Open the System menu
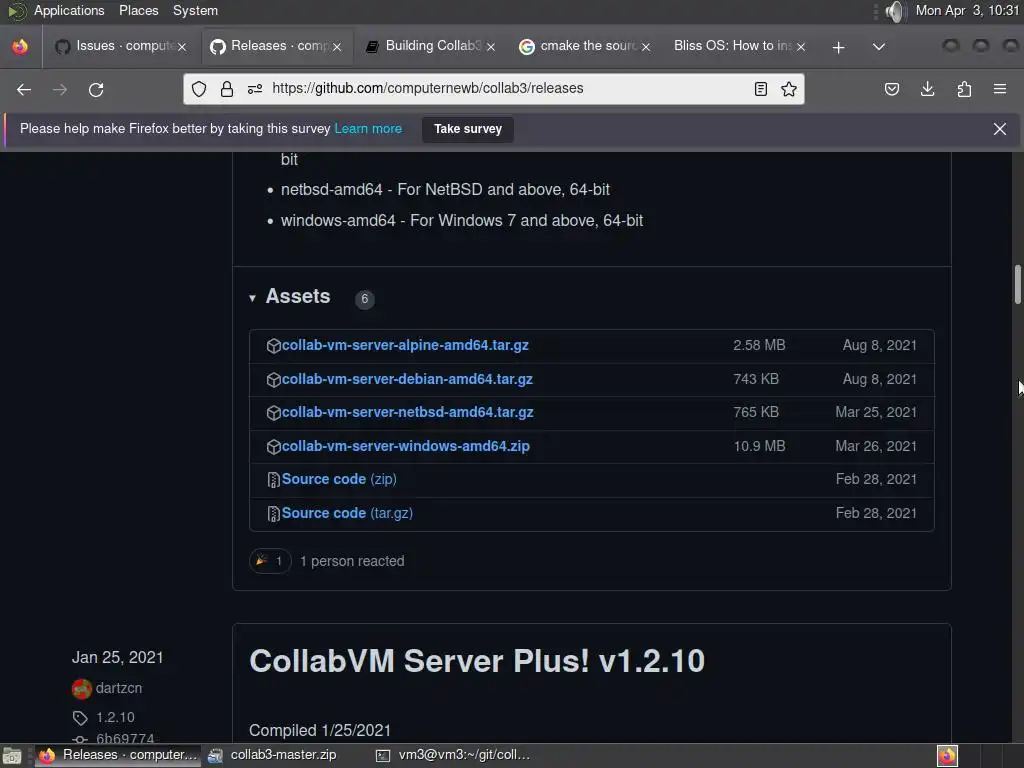The height and width of the screenshot is (768, 1024). 195,10
